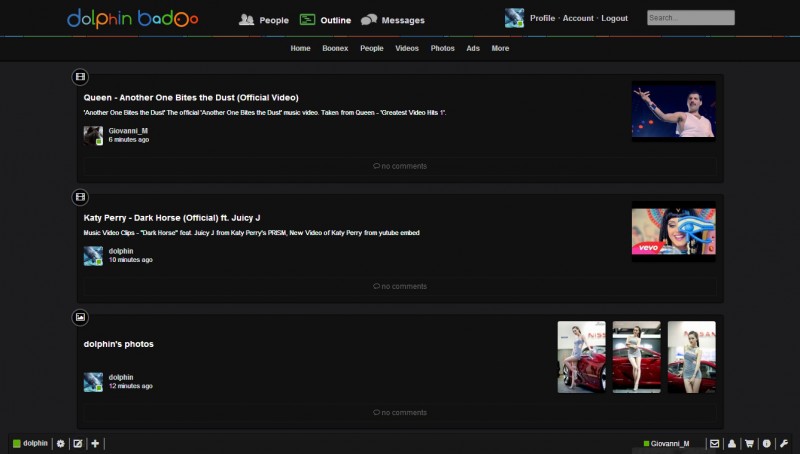Click Giovanni_M avatar on Queen post

93,136
